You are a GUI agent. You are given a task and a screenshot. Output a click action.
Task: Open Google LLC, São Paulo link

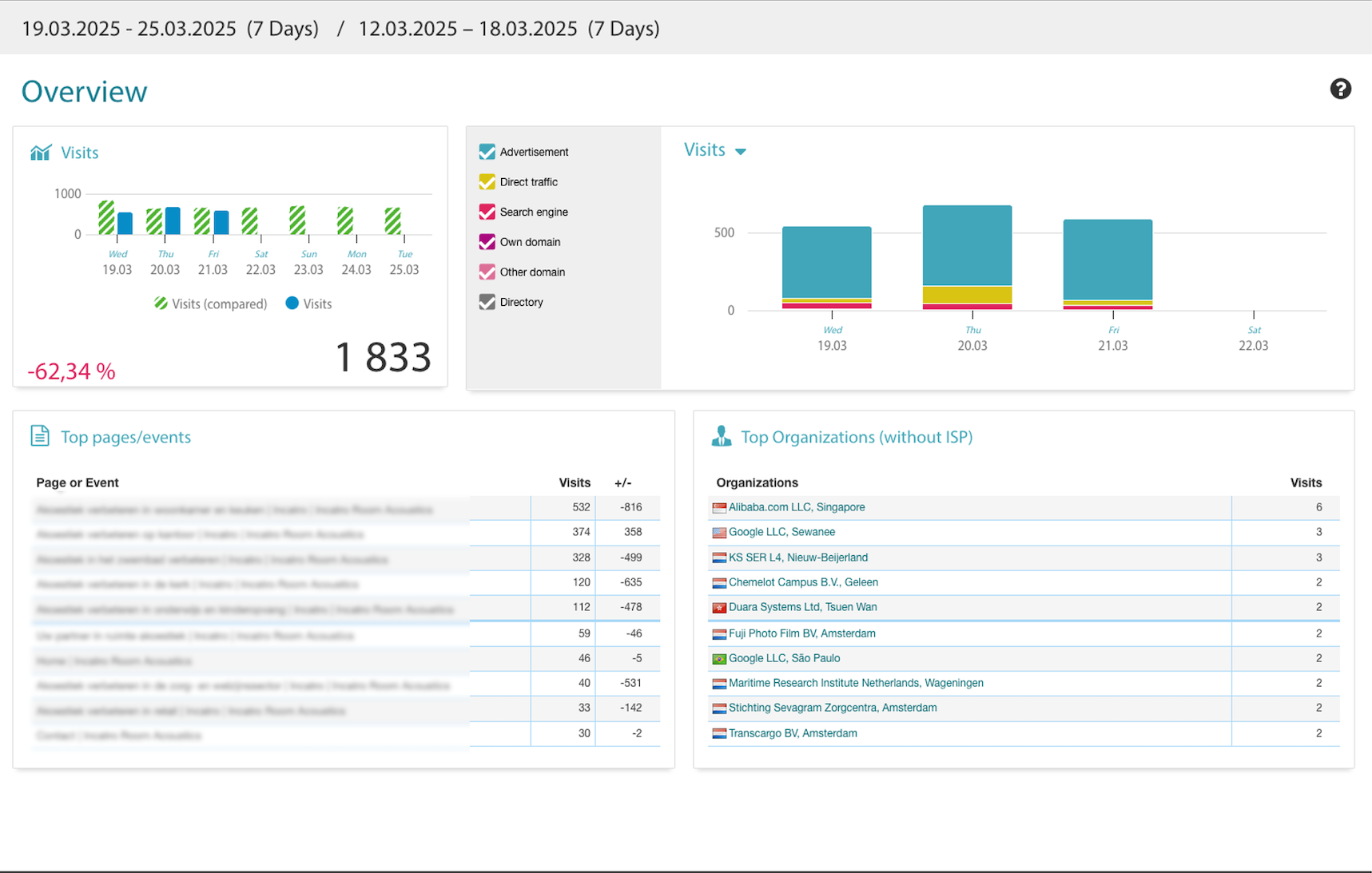784,658
